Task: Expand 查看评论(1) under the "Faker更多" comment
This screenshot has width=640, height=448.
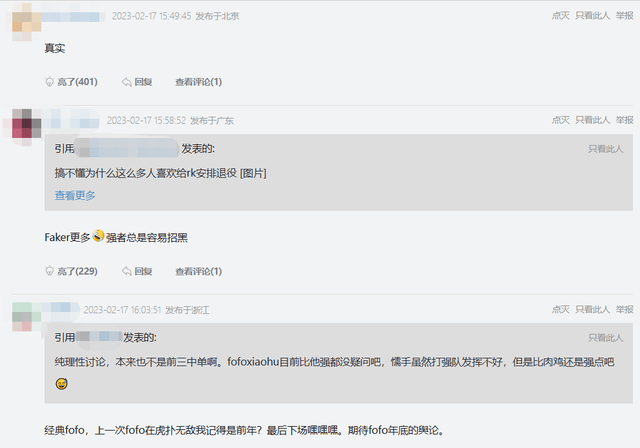Action: pos(198,271)
